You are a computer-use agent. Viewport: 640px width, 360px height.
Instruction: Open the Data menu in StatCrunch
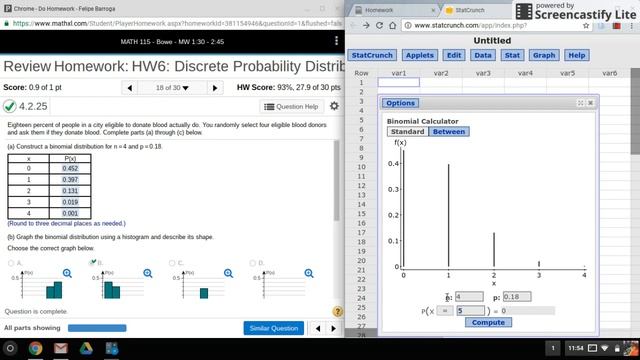(x=483, y=55)
